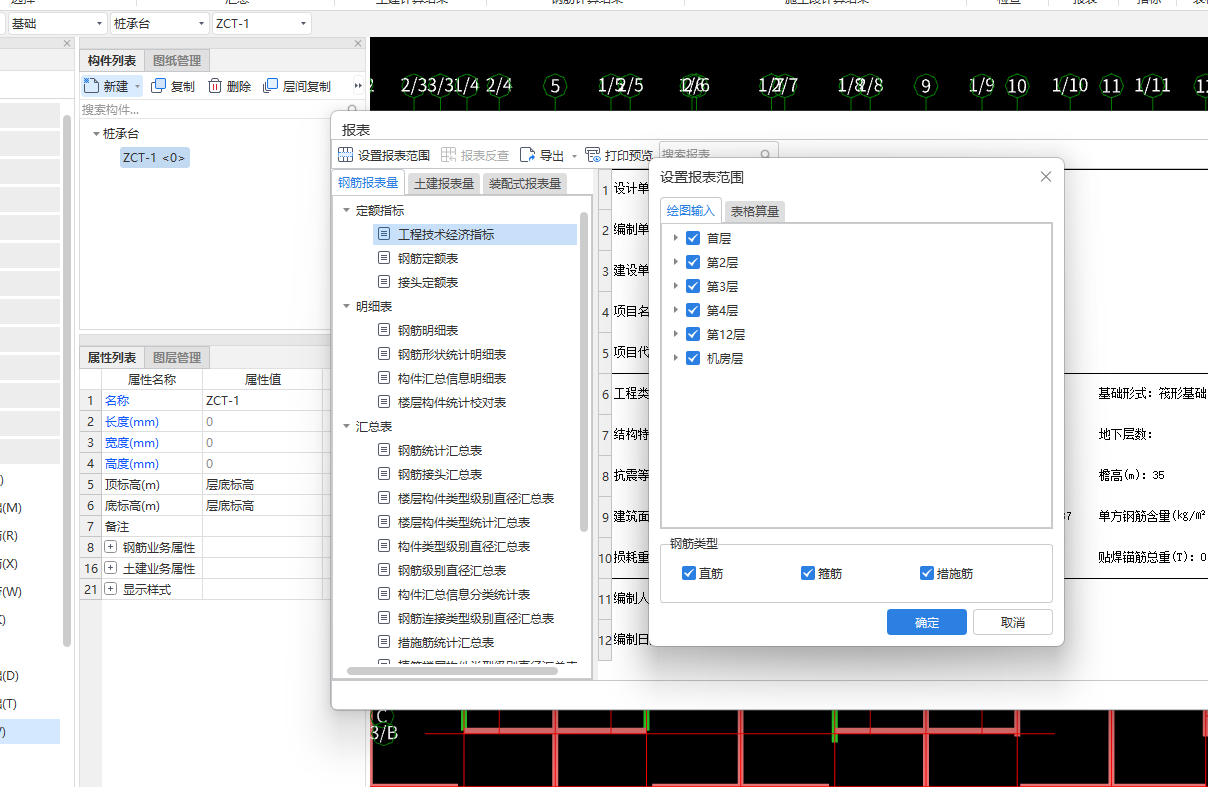Open the 接头定额表 report
Screen dimensions: 1208x787
coord(428,282)
